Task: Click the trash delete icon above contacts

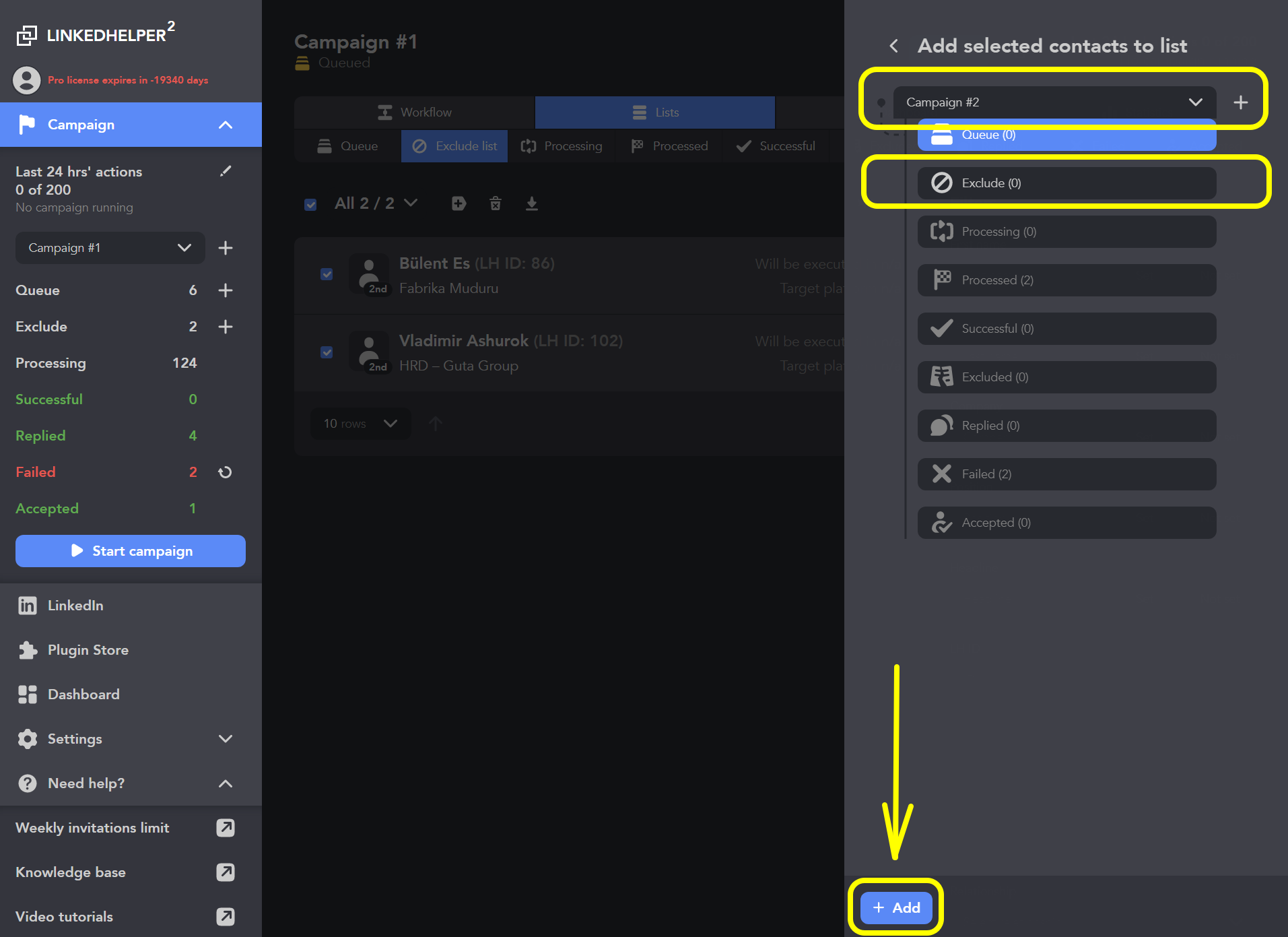Action: (496, 203)
